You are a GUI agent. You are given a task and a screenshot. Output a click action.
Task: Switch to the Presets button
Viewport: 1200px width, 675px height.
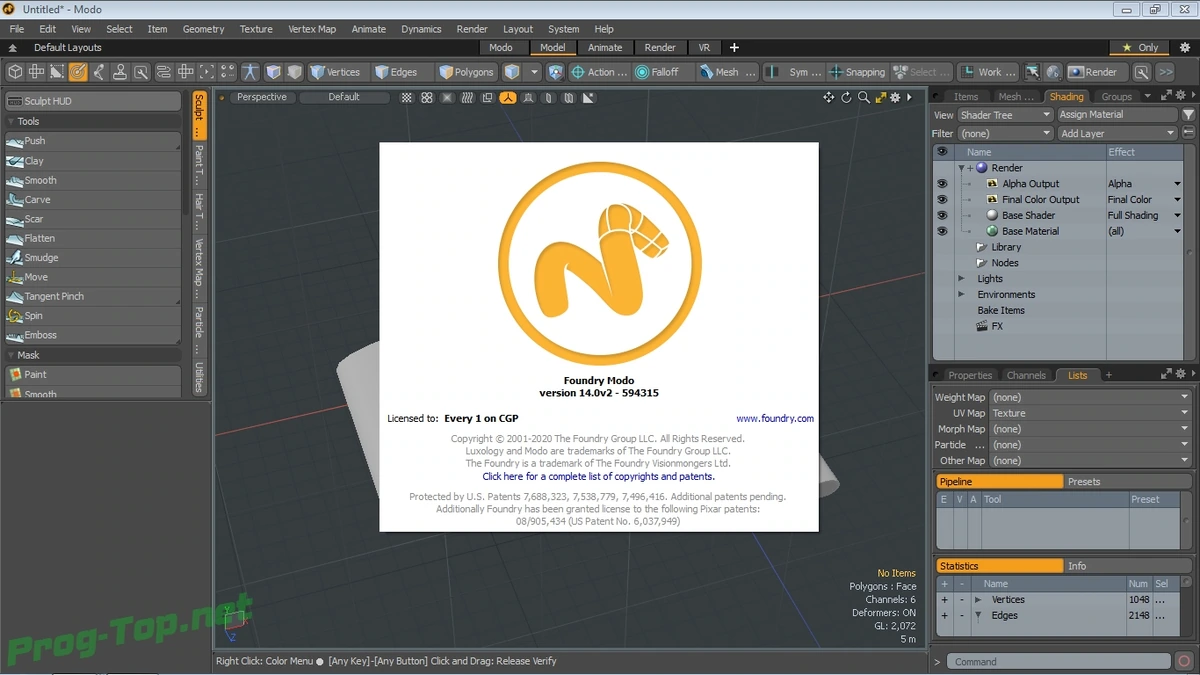(1129, 482)
